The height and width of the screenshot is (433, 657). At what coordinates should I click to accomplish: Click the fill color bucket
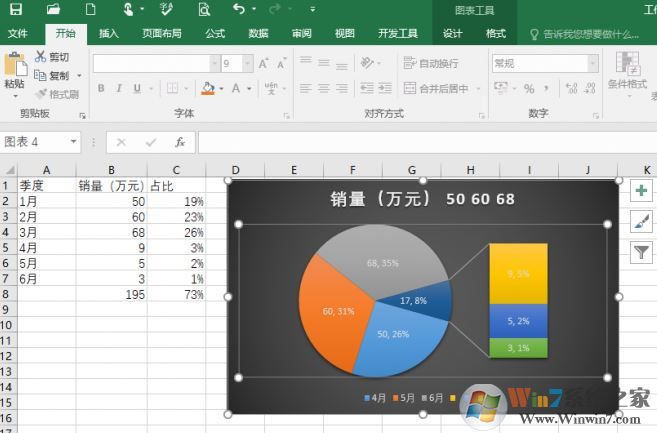coord(208,88)
